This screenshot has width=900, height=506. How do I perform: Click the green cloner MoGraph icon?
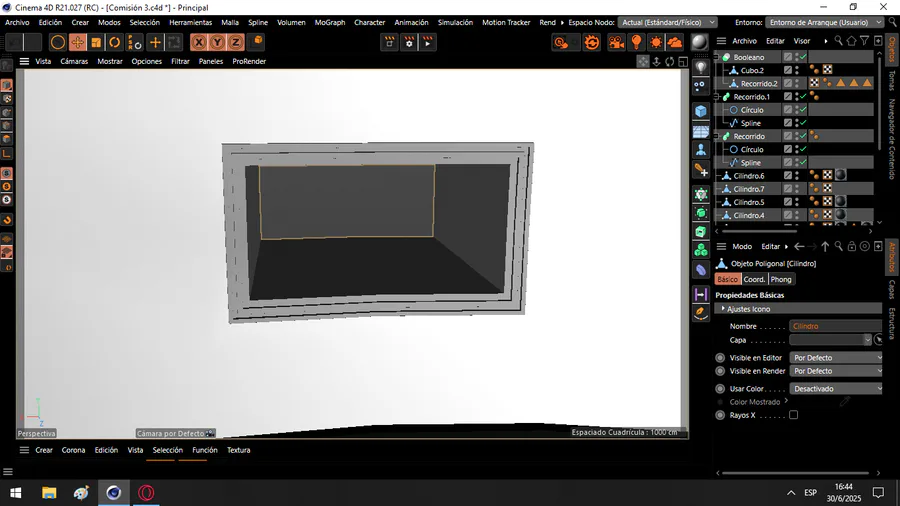tap(701, 250)
